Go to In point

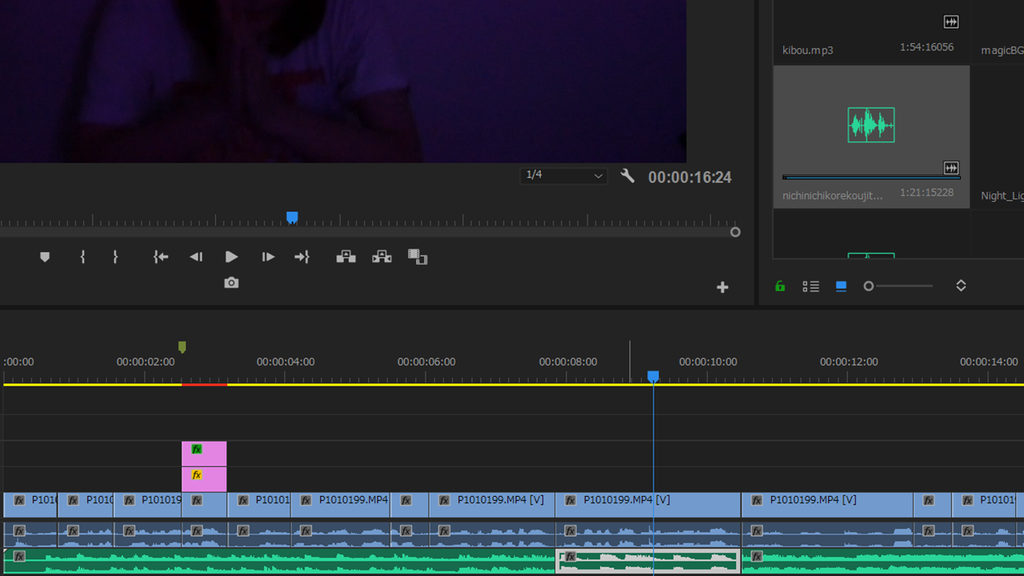(x=161, y=257)
